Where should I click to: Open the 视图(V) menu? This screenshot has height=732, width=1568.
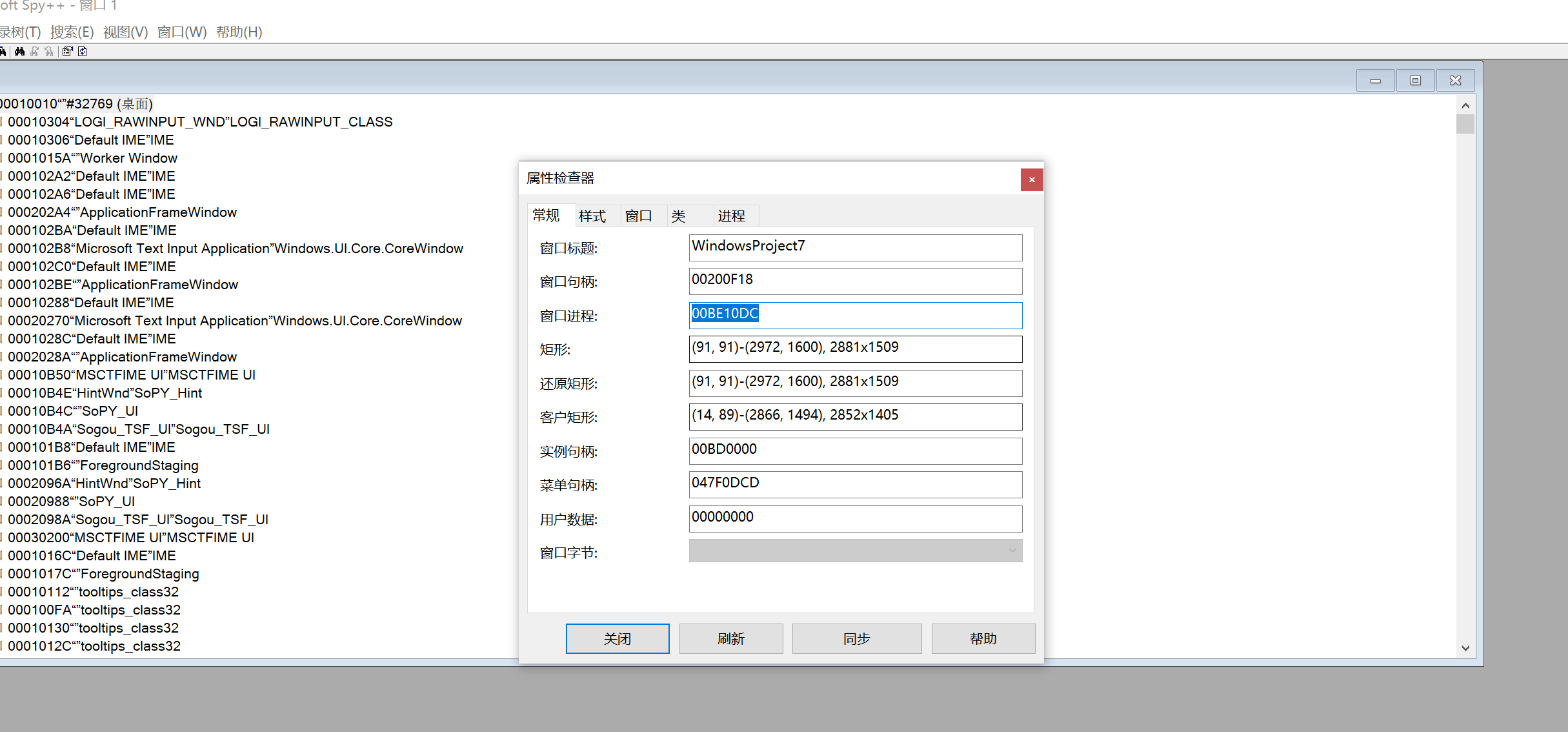point(125,32)
